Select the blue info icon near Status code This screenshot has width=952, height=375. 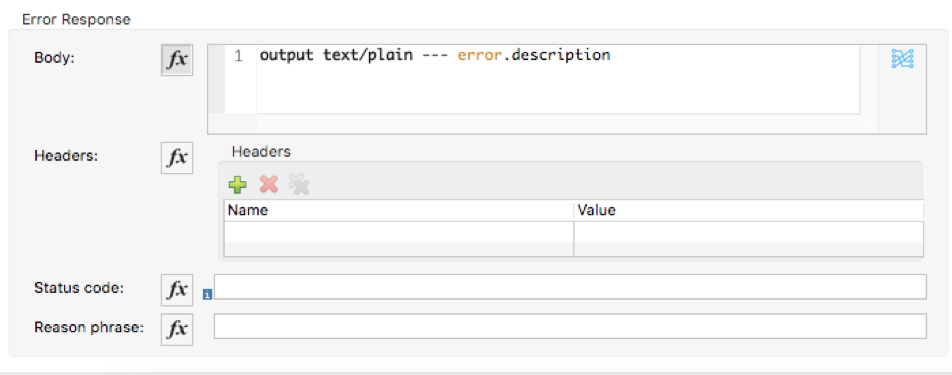[207, 295]
